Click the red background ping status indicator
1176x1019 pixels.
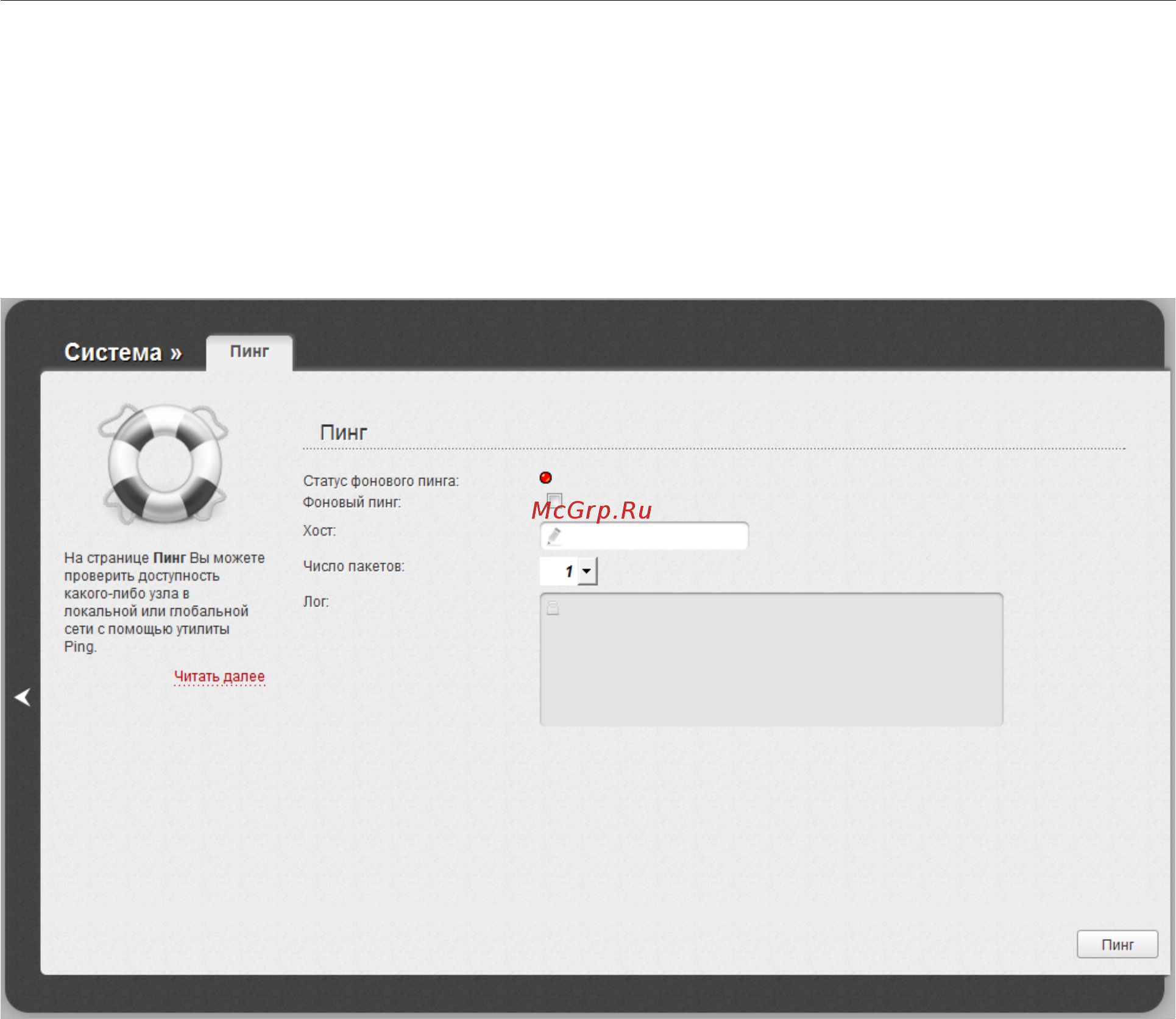pos(546,478)
